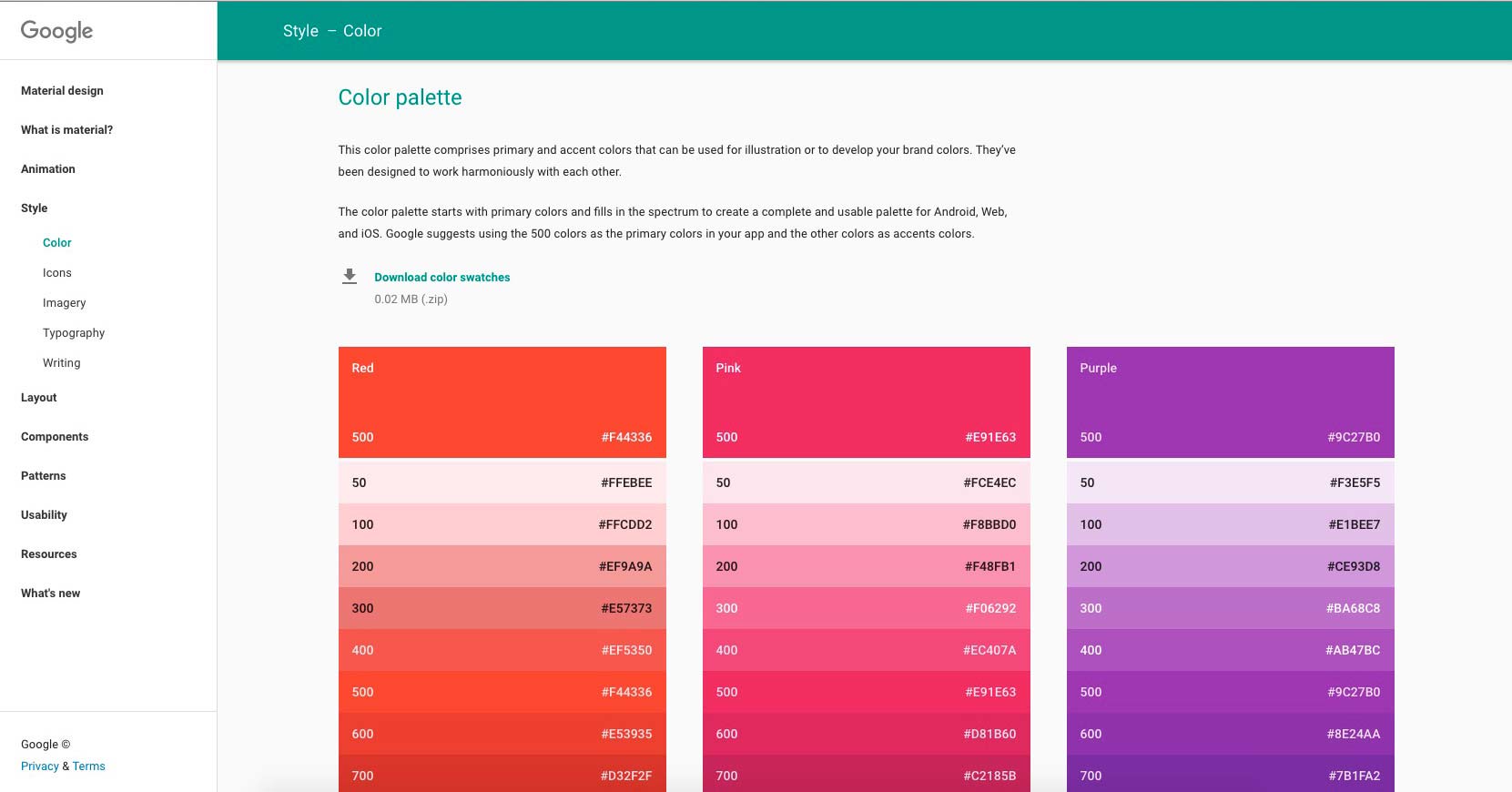
Task: Pick Pink 300 swatch #F06292
Action: pyautogui.click(x=867, y=608)
